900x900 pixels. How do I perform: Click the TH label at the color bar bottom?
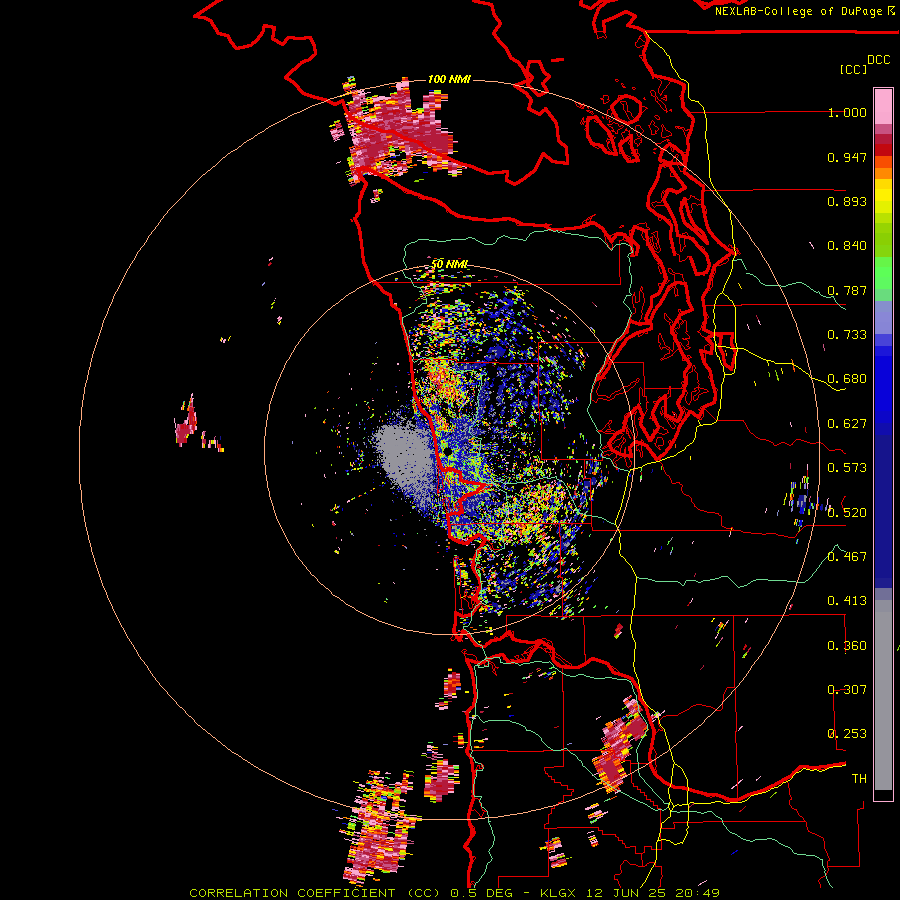859,779
